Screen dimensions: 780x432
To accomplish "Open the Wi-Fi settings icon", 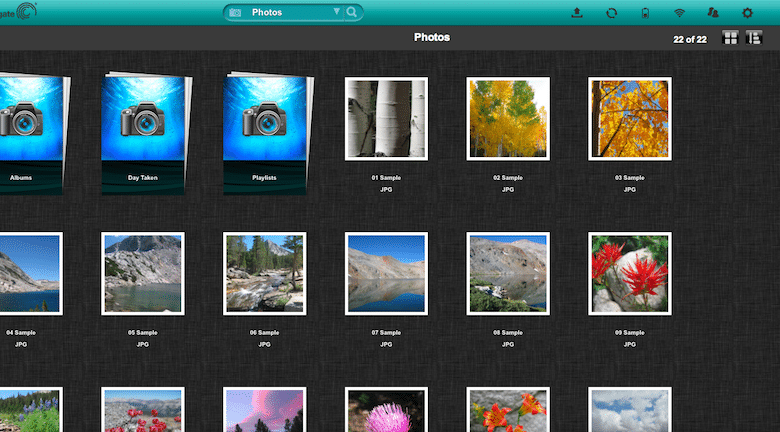I will click(x=680, y=13).
